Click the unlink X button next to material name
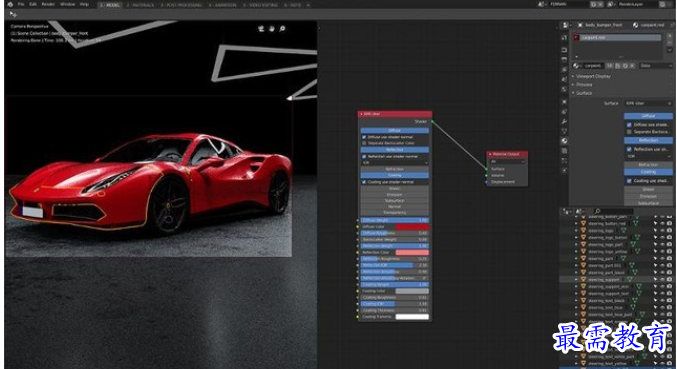Image resolution: width=677 pixels, height=369 pixels. (x=632, y=66)
